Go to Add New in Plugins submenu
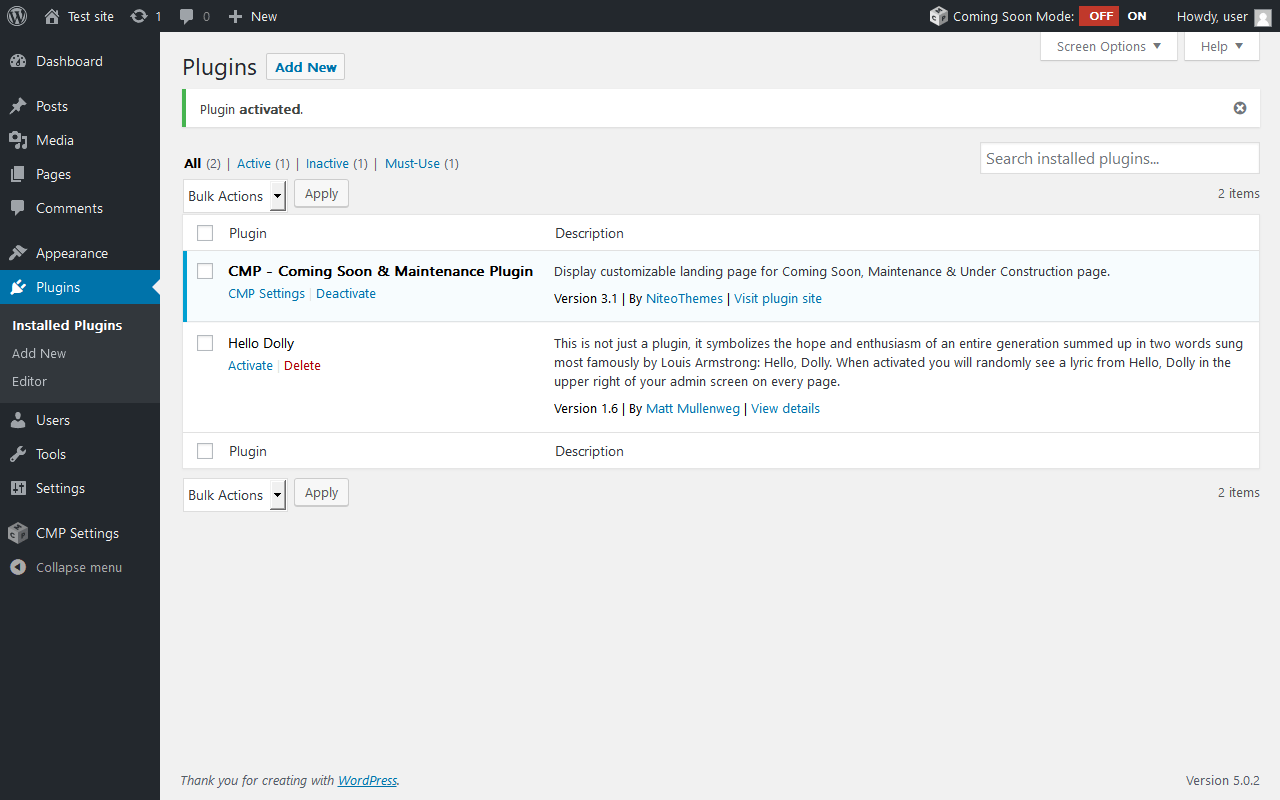 pos(39,353)
